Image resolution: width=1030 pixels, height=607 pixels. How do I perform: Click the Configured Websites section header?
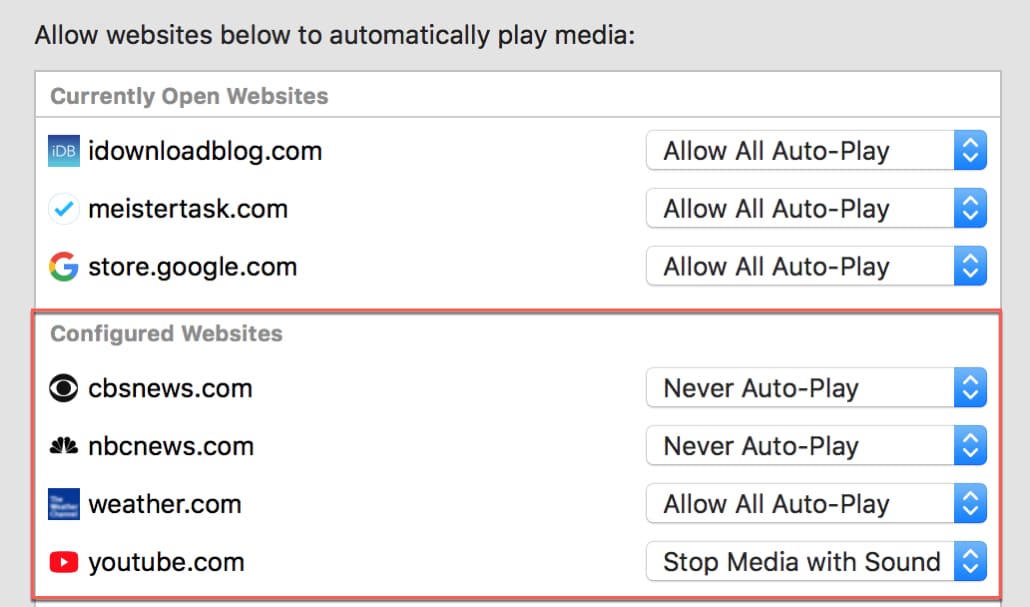[167, 334]
